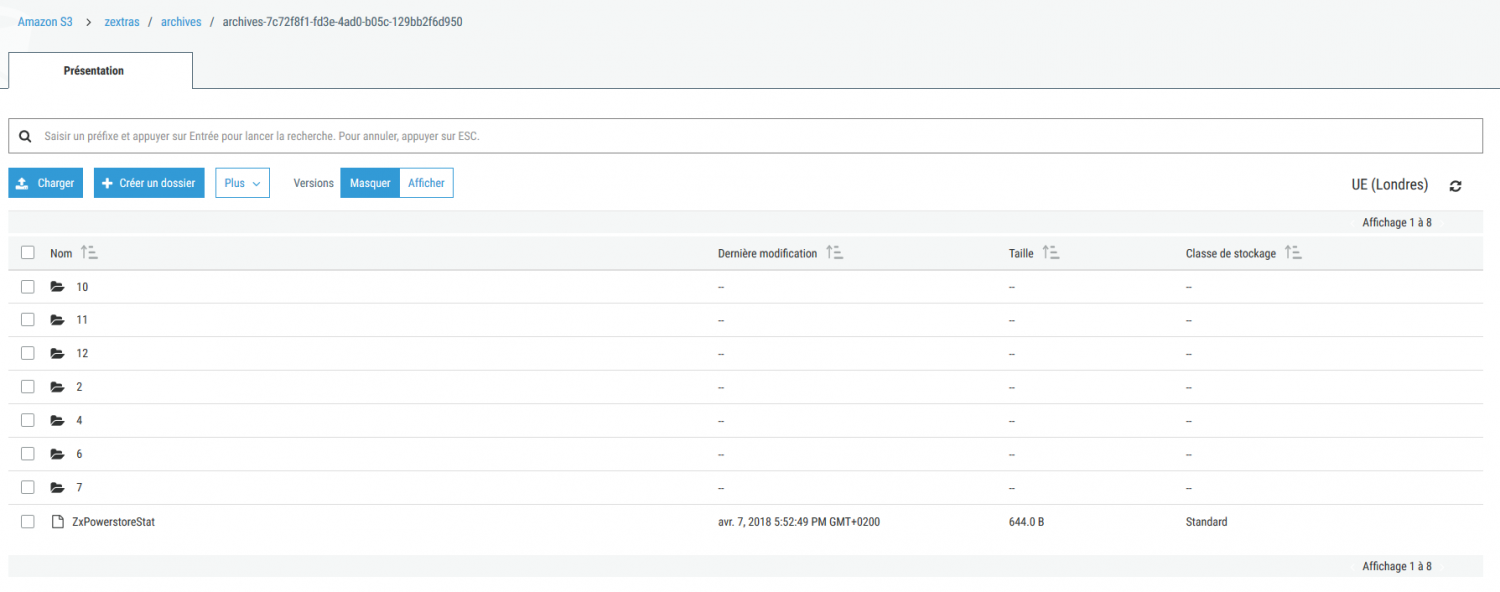Check the box for ZxPowerstoreStat
Screen dimensions: 1500x592
28,522
